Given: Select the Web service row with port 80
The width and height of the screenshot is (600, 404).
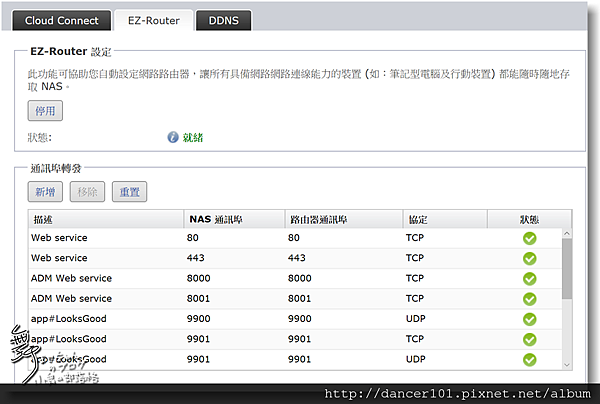Looking at the screenshot, I should point(295,238).
